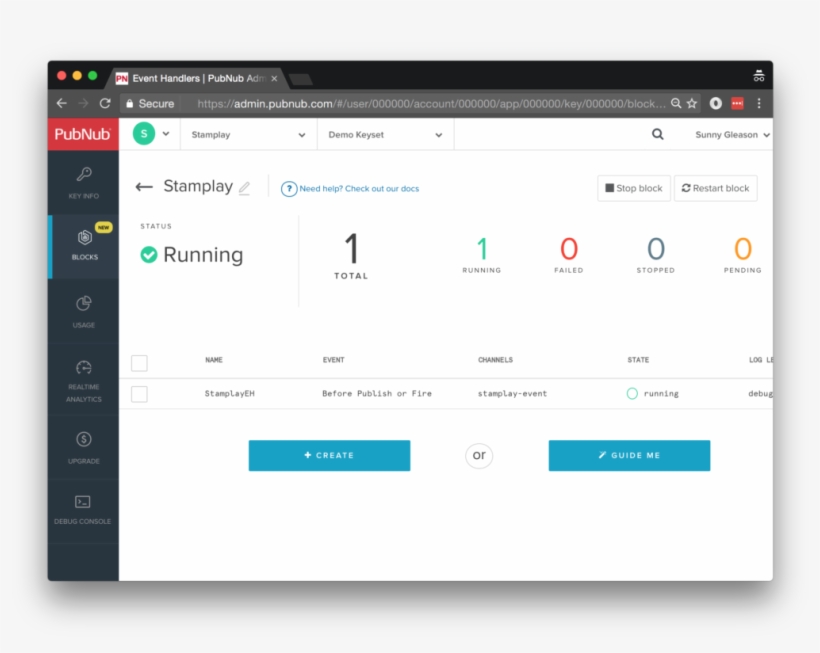This screenshot has height=653, width=820.
Task: Click the Create button
Action: 329,455
